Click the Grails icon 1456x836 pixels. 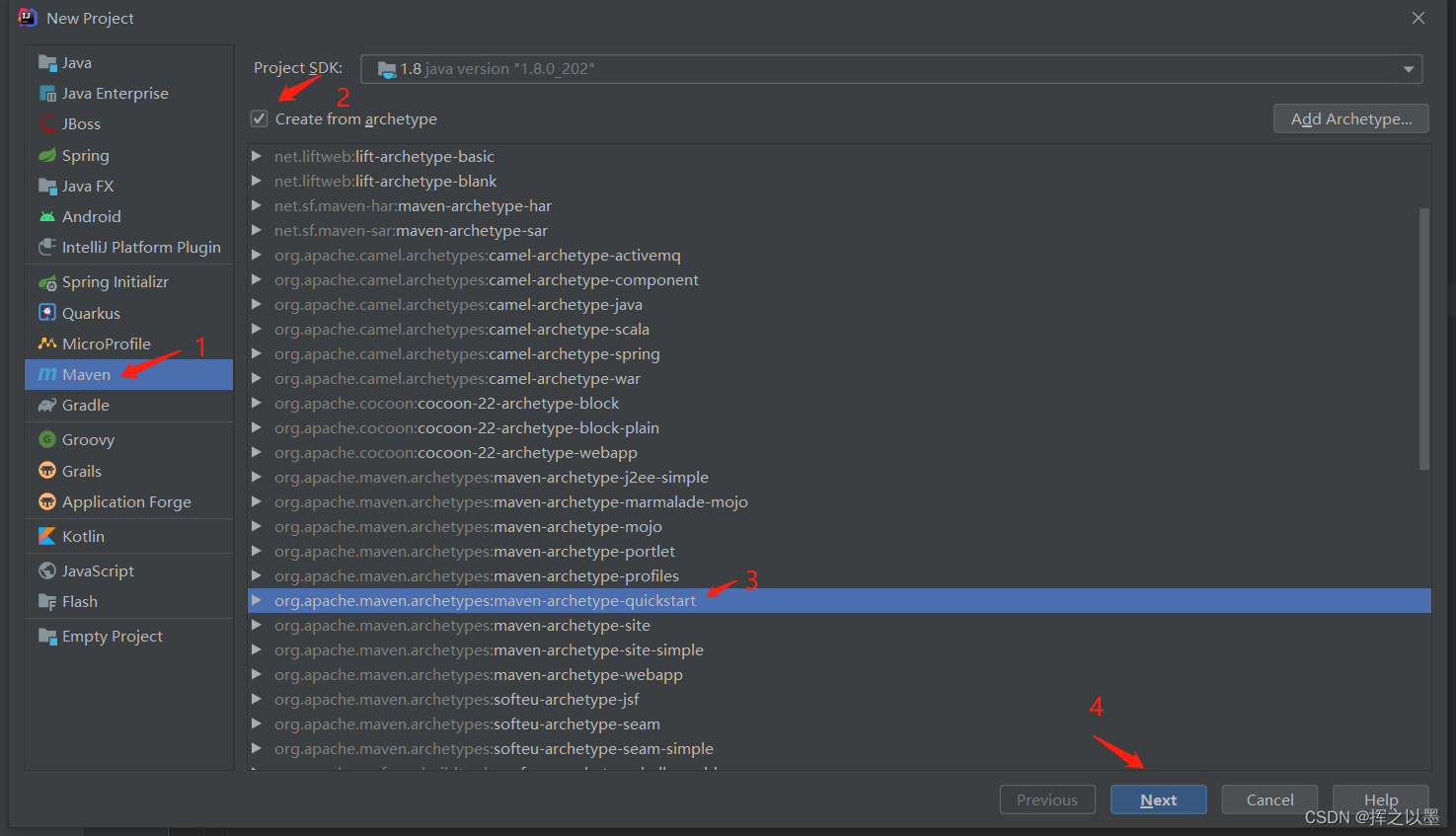point(47,471)
